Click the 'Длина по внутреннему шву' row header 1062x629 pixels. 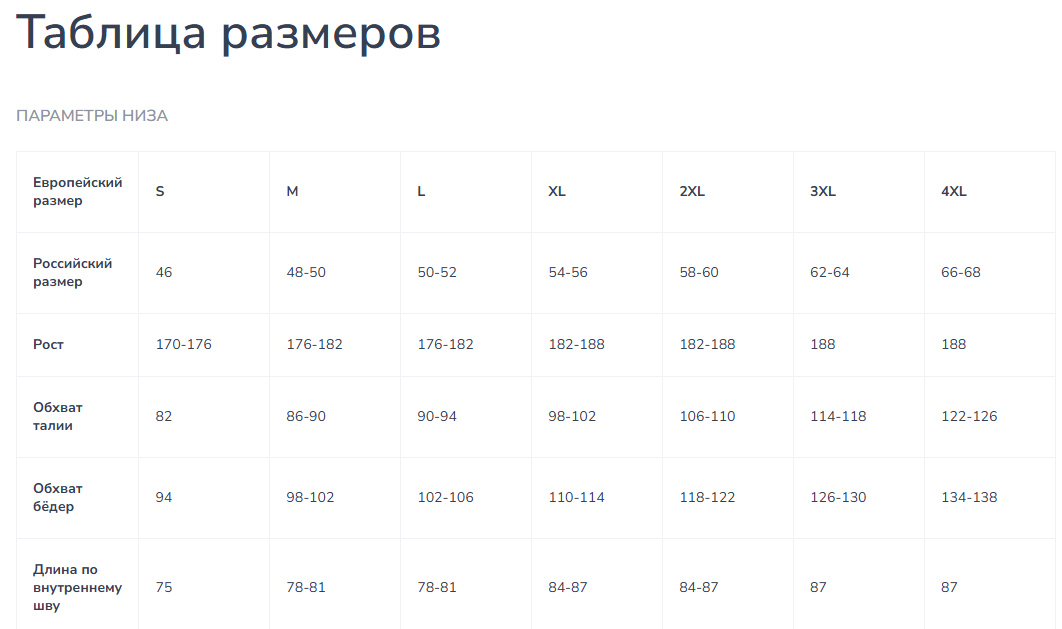click(x=78, y=588)
